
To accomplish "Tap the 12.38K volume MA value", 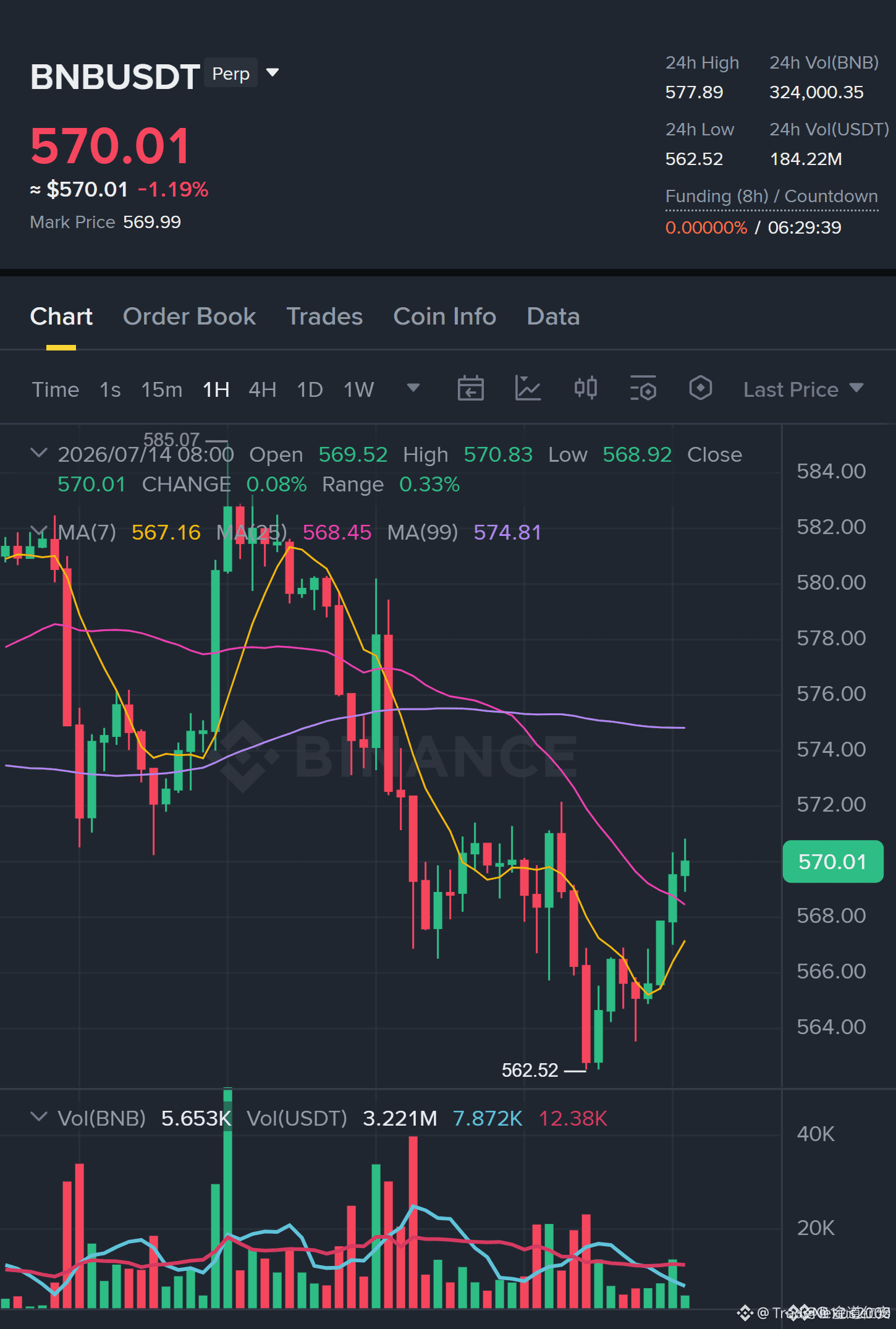I will click(573, 1118).
